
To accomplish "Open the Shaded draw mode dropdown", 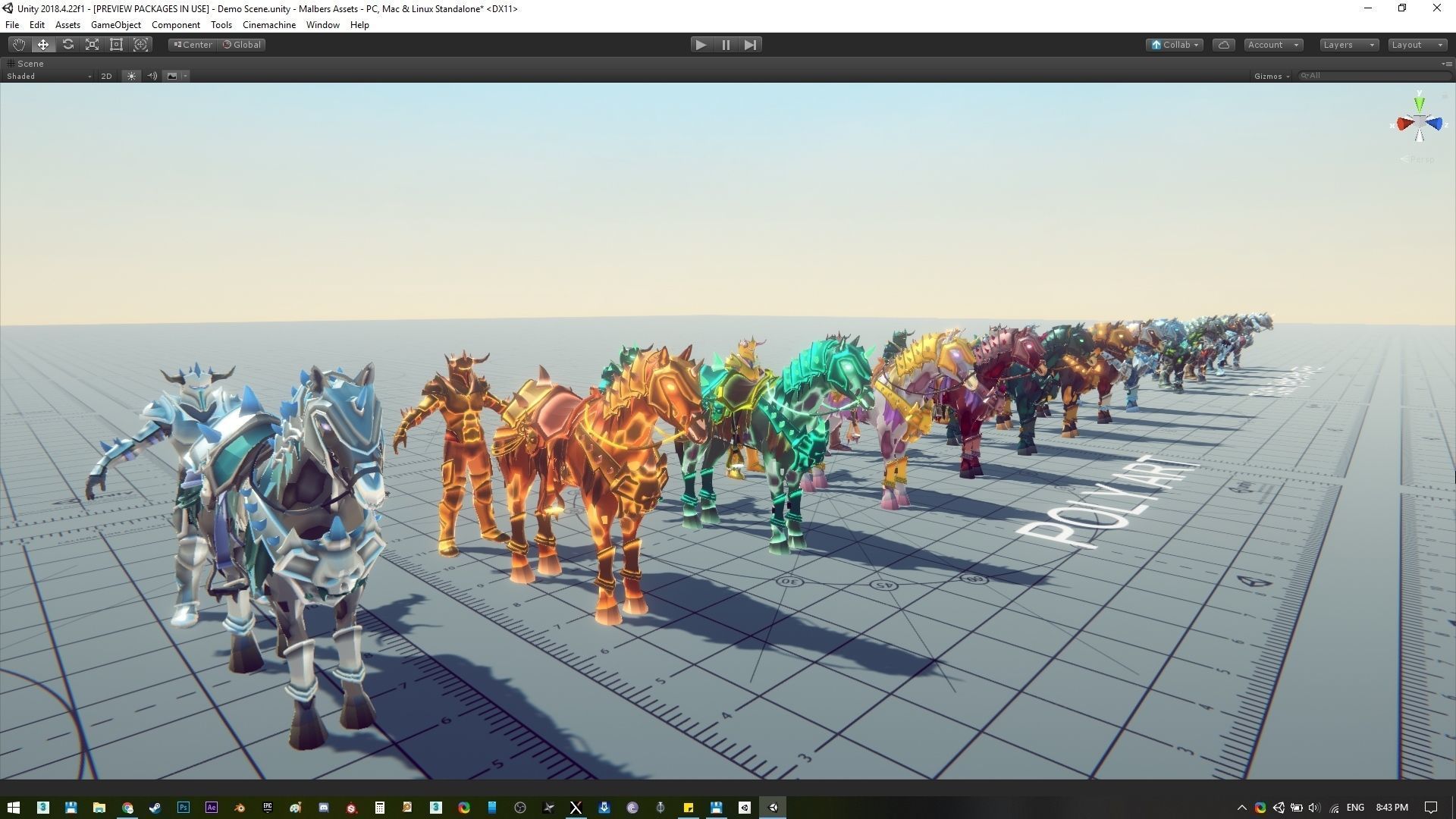I will pos(49,76).
